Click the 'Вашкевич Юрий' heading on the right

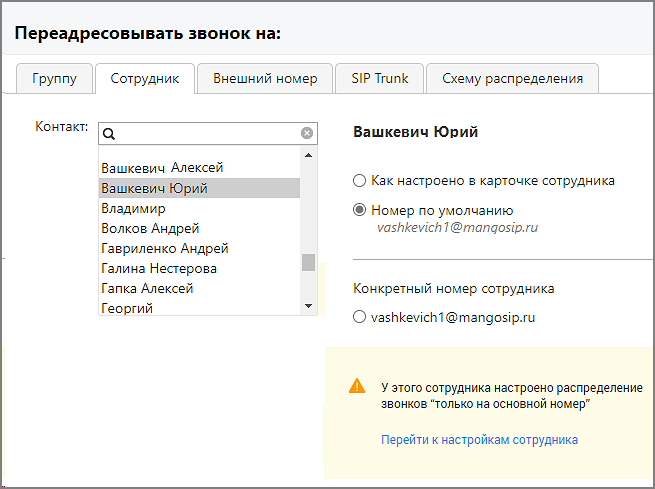416,132
